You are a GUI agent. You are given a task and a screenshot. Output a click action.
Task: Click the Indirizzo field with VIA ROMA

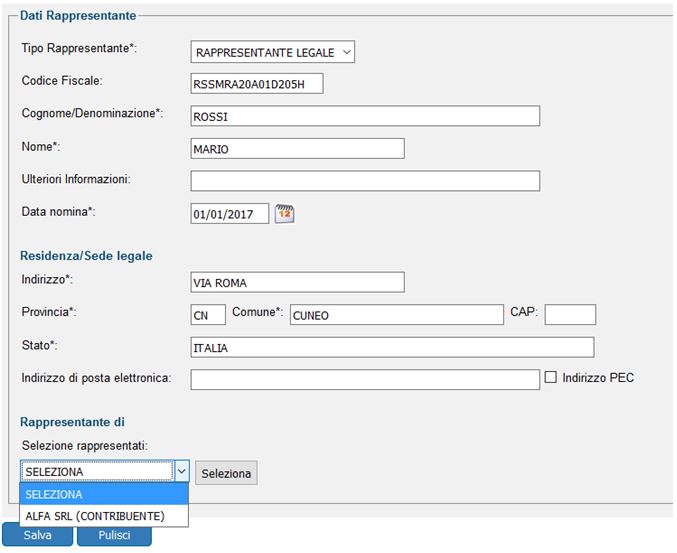[297, 282]
